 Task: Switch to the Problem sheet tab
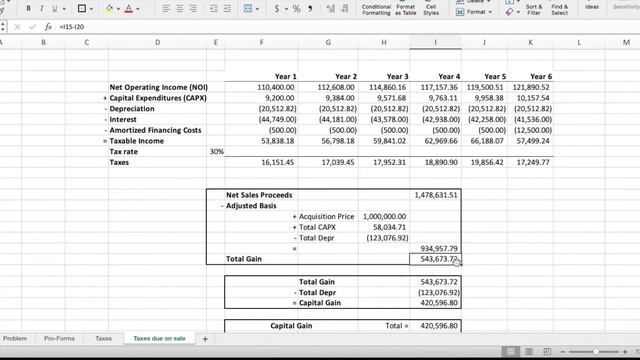15,338
